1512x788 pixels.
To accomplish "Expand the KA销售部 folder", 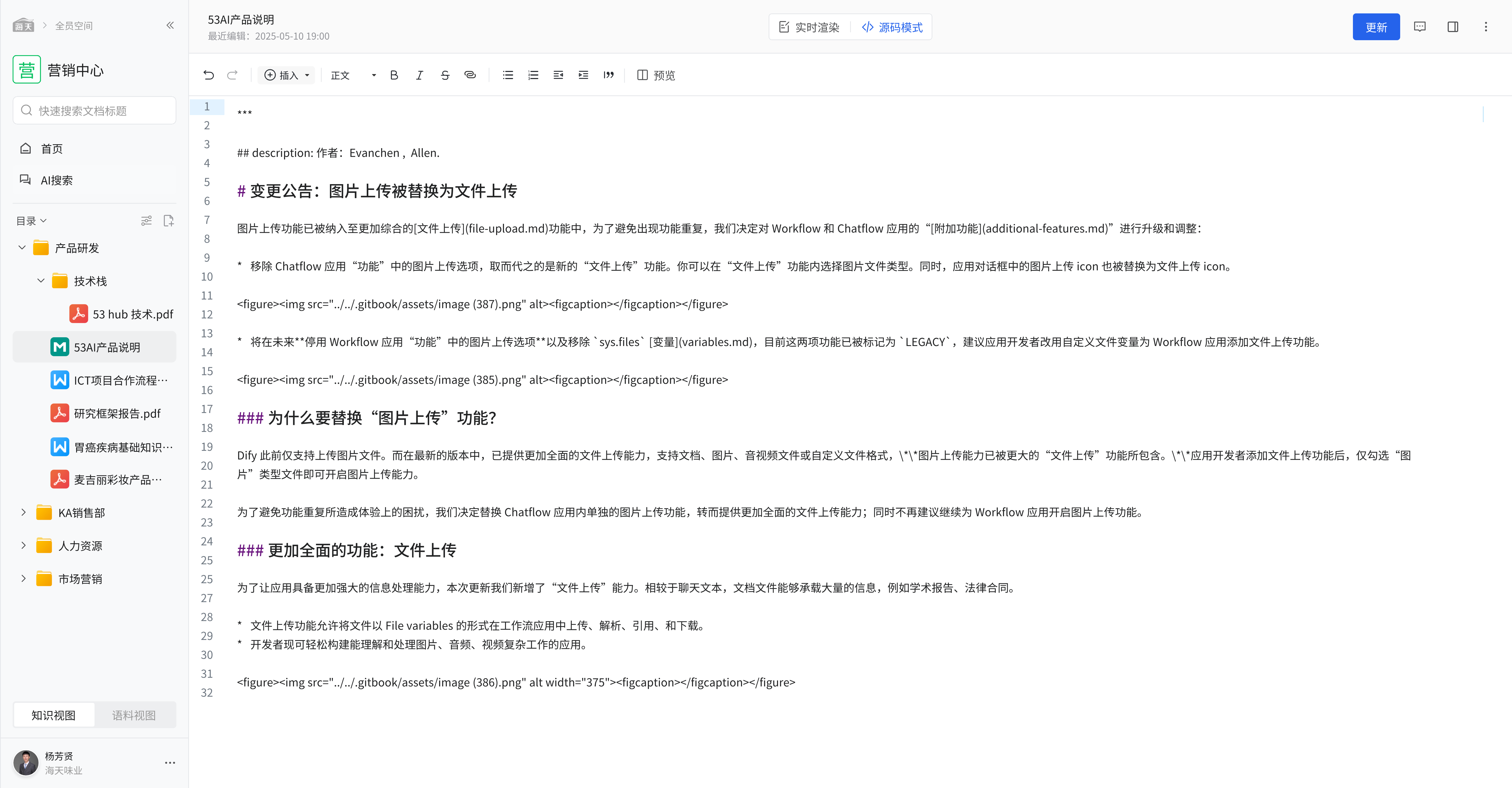I will [x=23, y=513].
